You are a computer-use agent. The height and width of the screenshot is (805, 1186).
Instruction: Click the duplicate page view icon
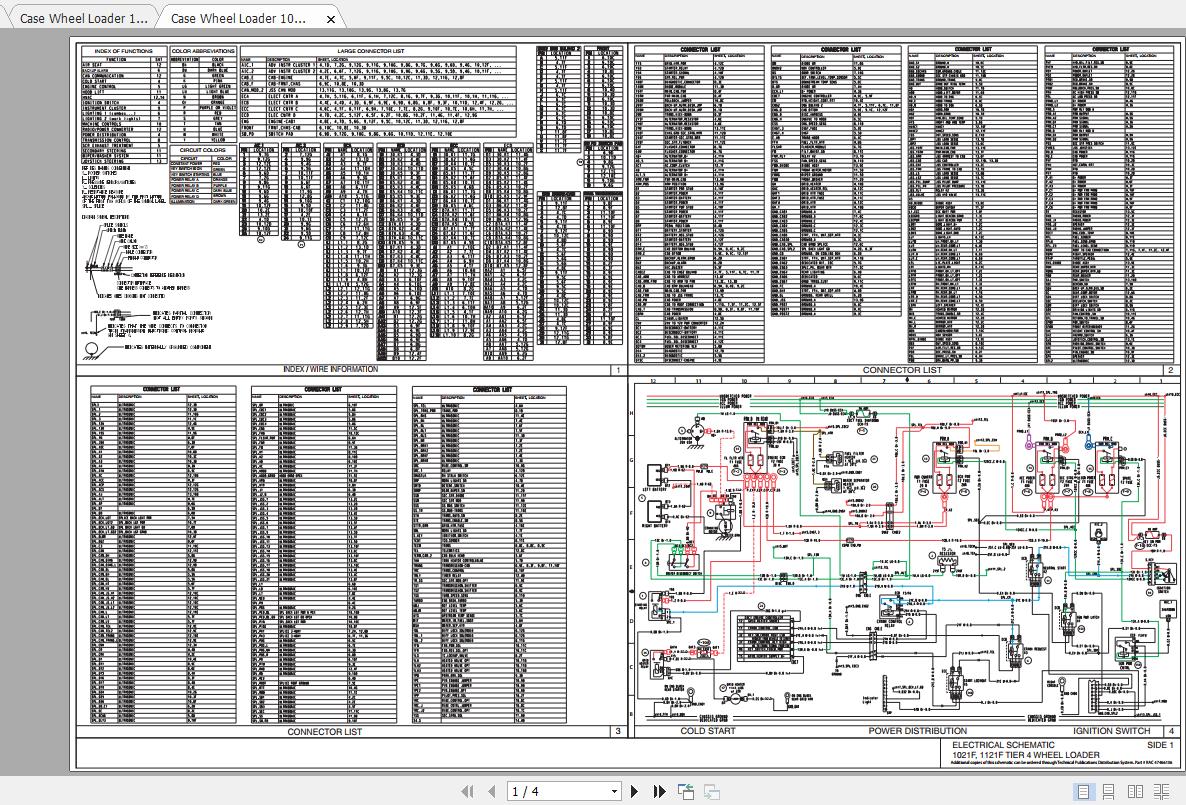point(710,791)
